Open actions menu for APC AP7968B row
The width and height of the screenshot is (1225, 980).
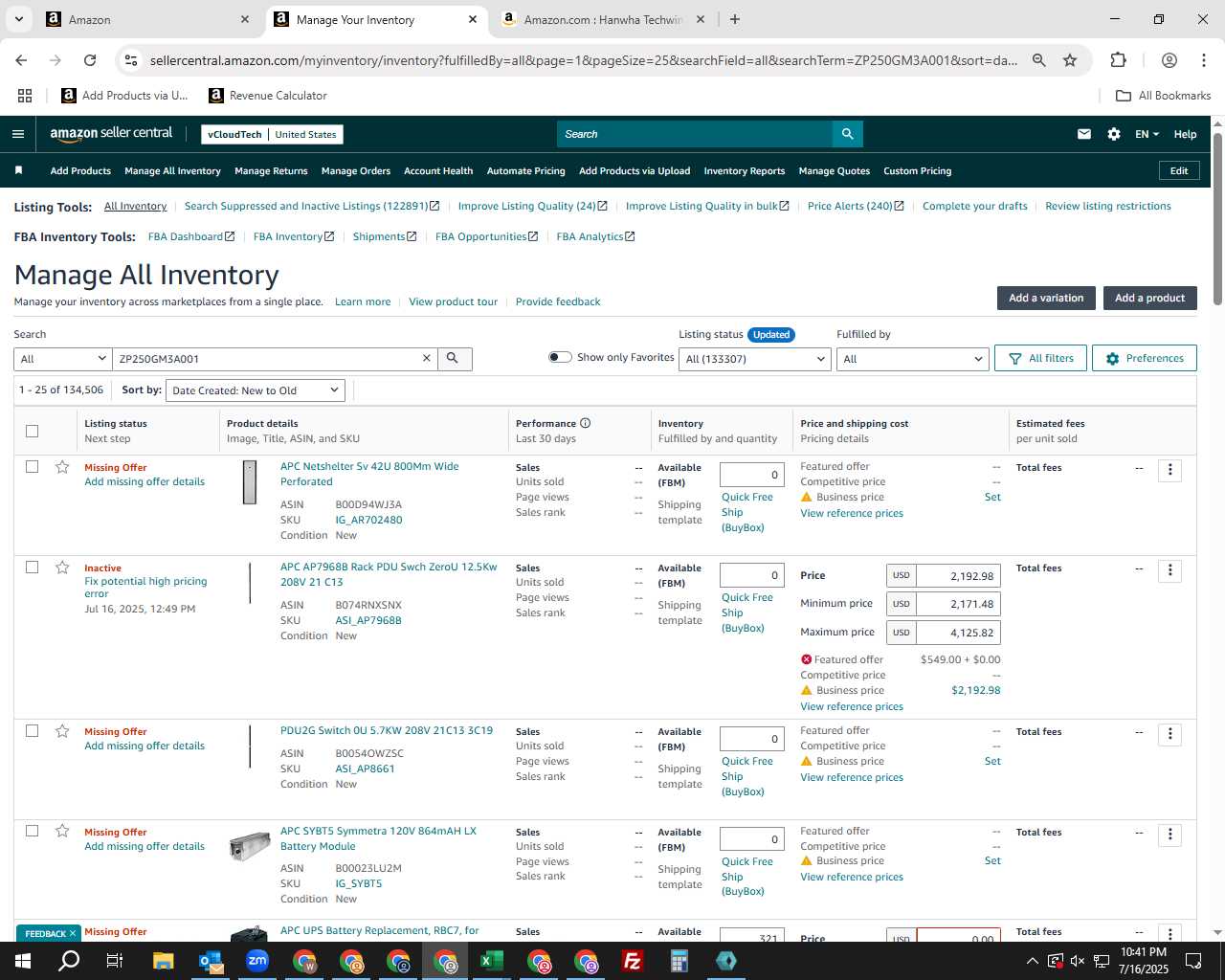point(1169,570)
